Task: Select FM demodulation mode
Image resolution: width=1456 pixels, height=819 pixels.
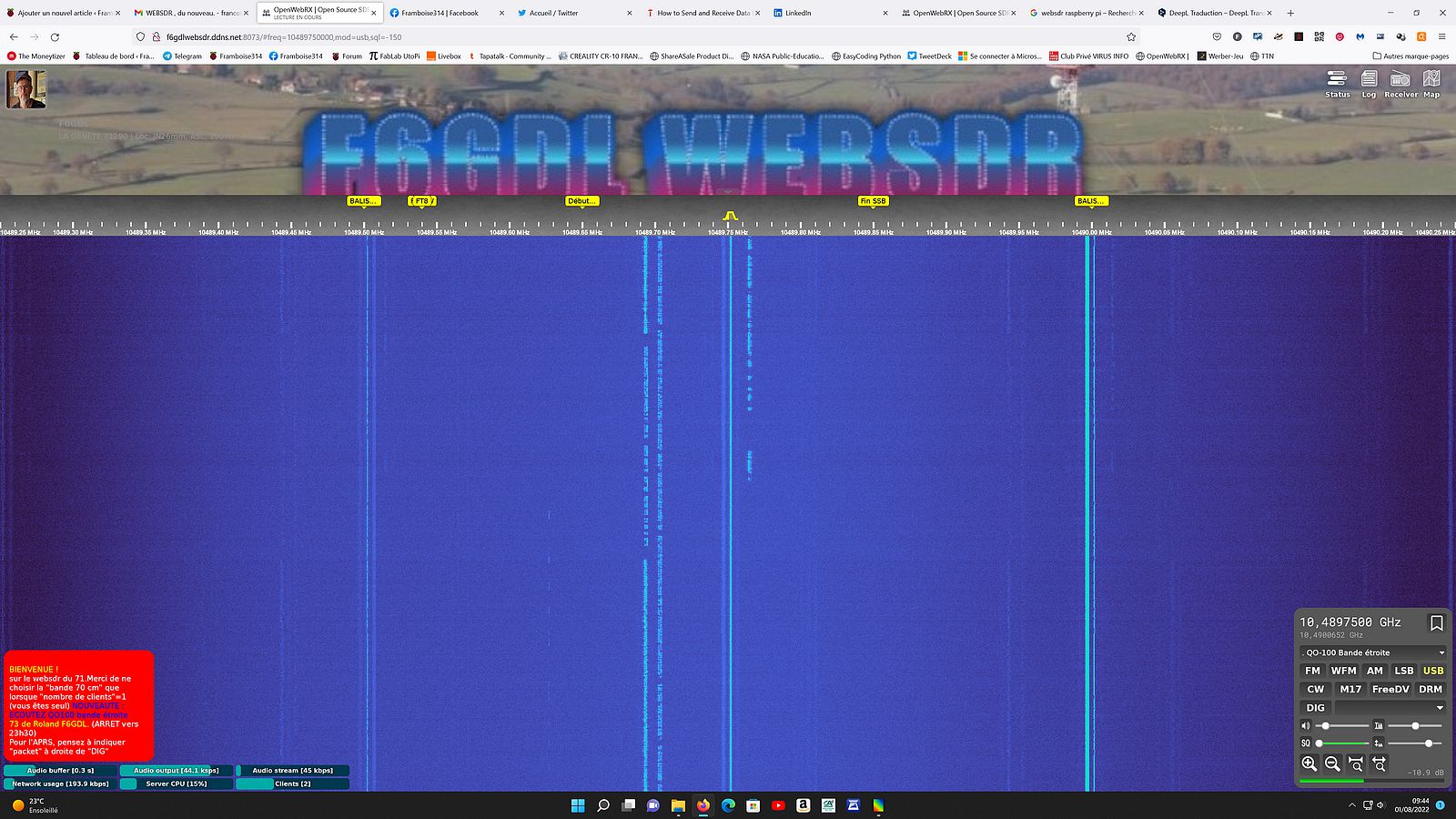Action: [x=1312, y=671]
